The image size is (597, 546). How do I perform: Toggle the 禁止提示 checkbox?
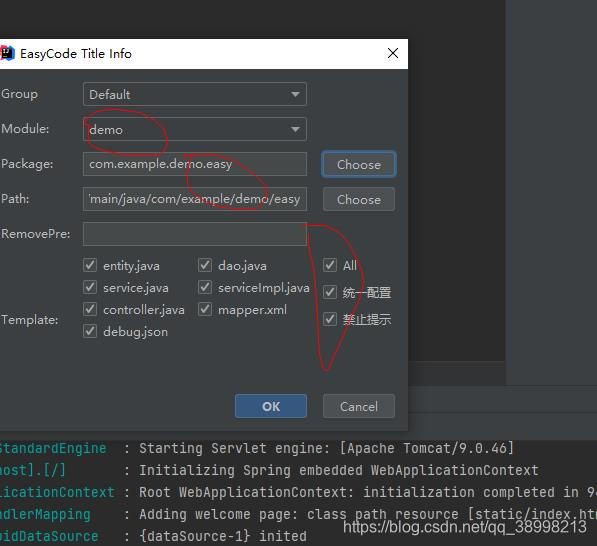[330, 319]
